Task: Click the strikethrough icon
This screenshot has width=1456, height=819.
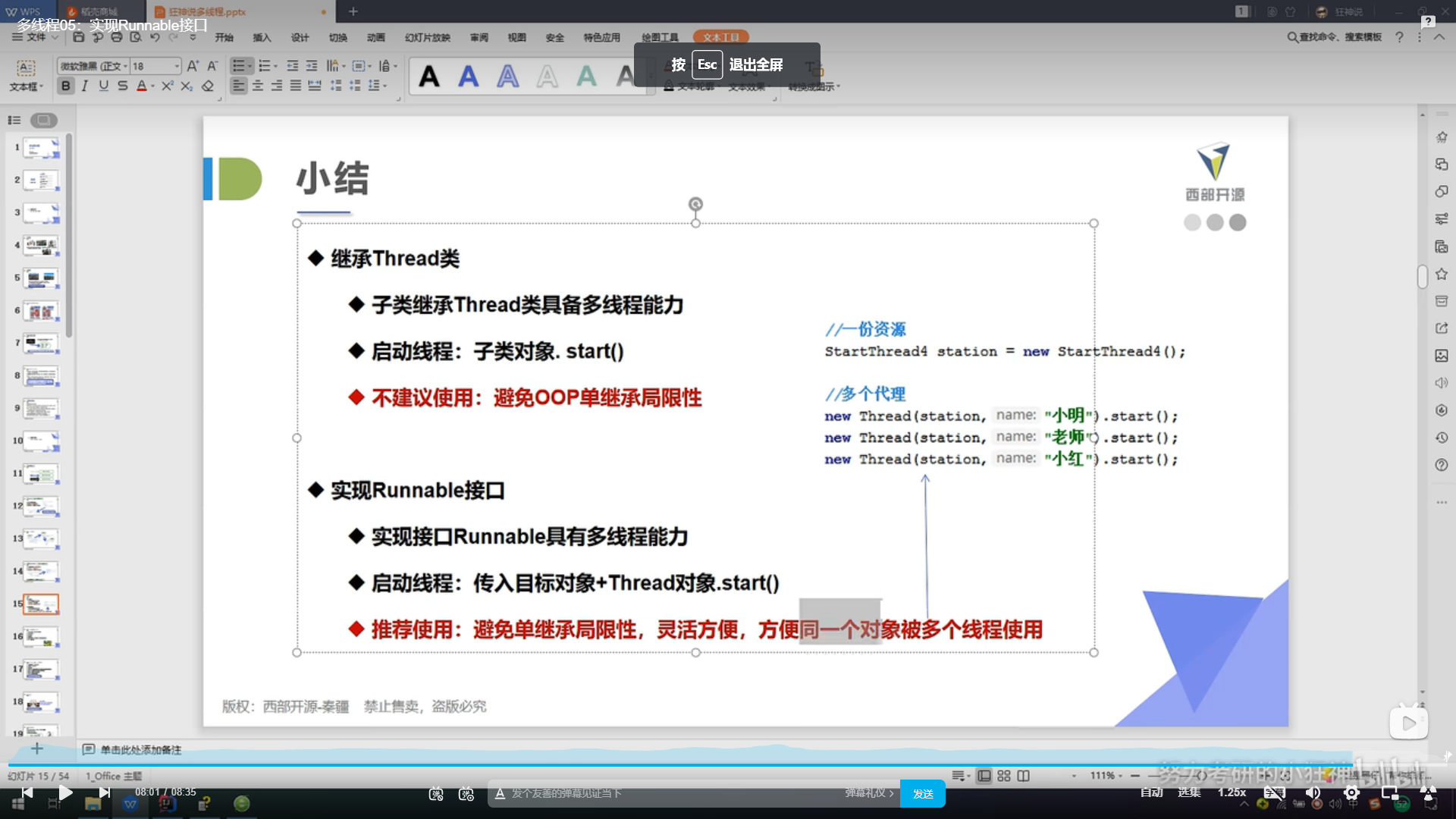Action: coord(123,86)
